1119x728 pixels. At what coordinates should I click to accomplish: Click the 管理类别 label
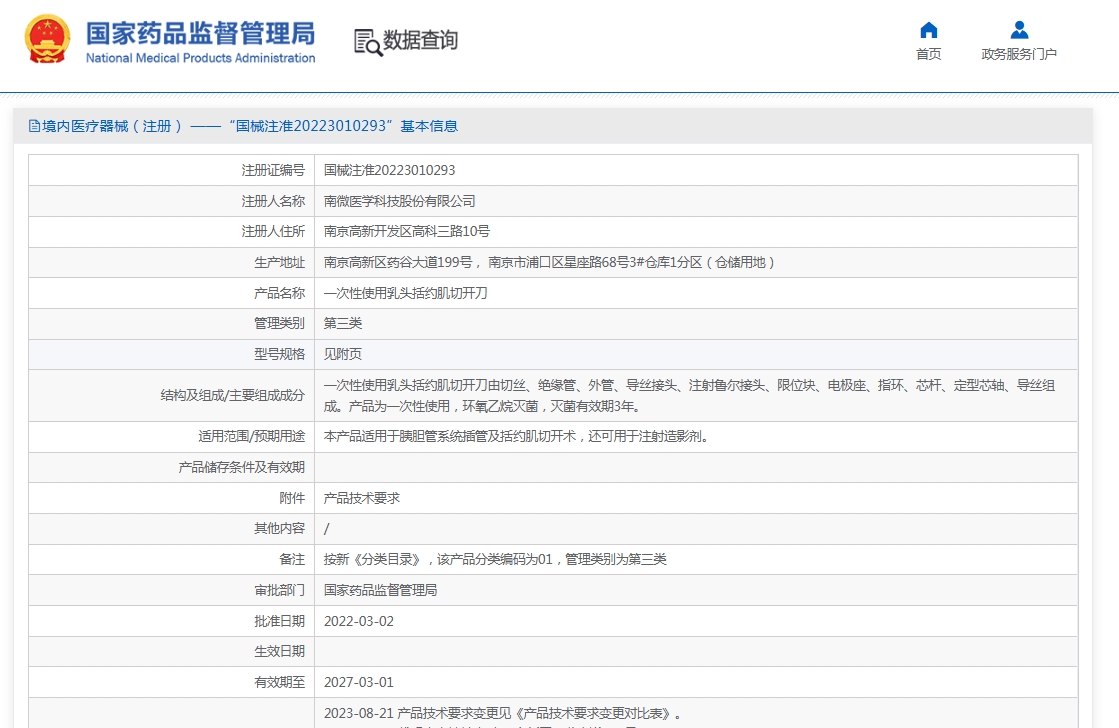[280, 323]
